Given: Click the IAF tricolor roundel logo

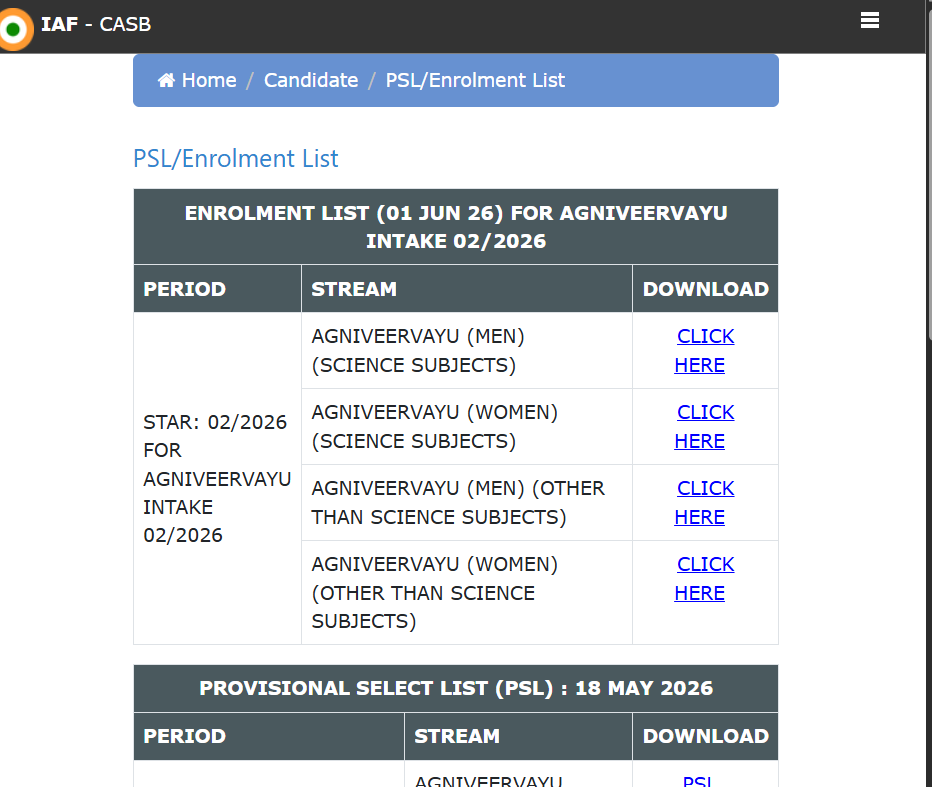Looking at the screenshot, I should [14, 29].
